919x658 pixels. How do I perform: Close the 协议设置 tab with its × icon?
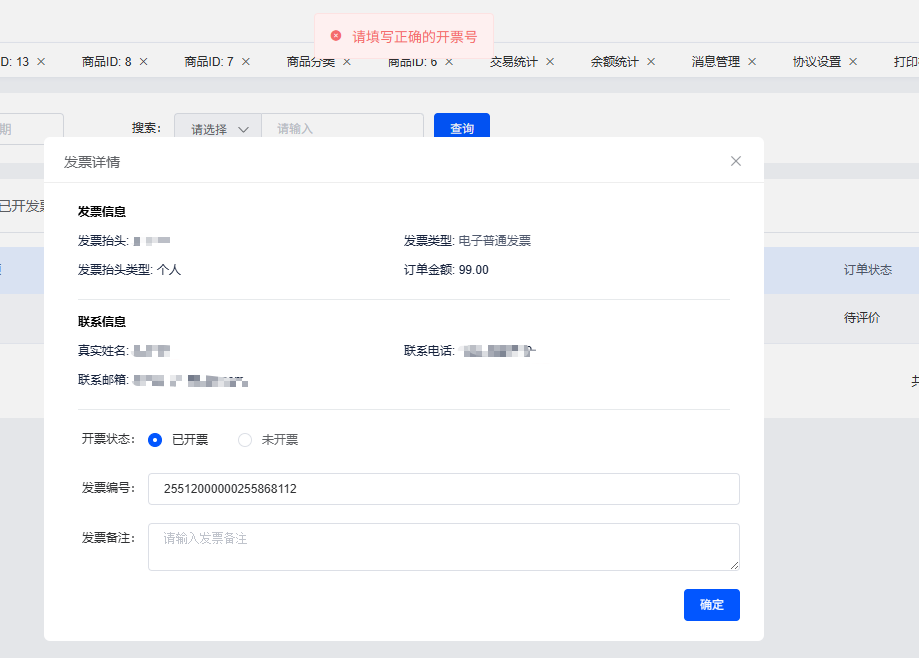(x=853, y=61)
